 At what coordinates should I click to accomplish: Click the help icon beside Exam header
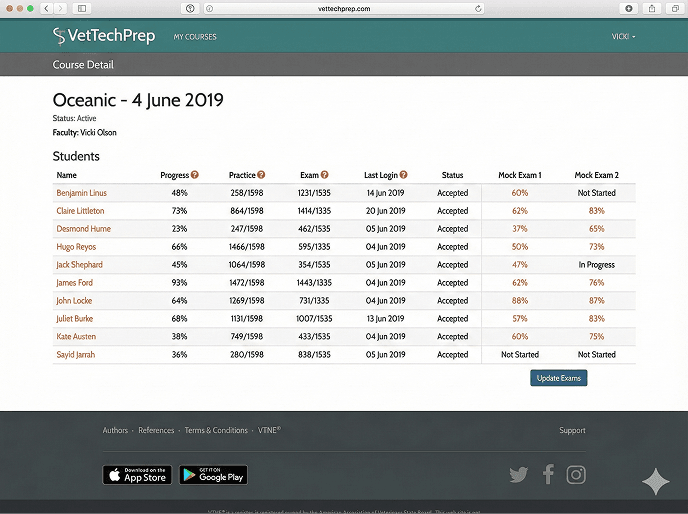coord(325,175)
